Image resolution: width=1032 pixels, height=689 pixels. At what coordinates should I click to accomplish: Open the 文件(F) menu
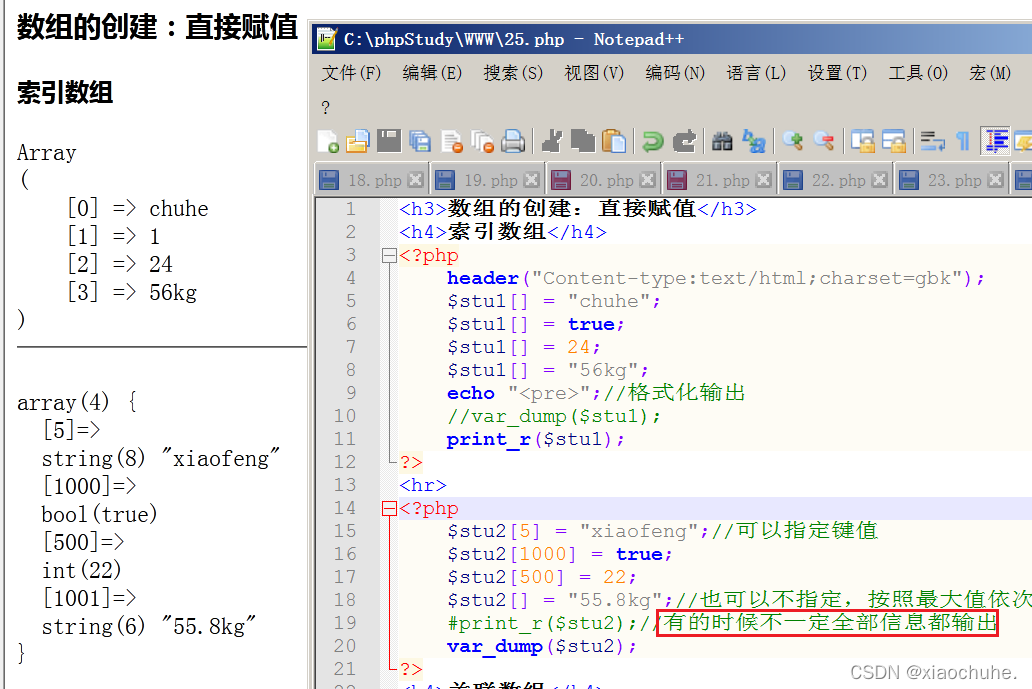[x=351, y=72]
